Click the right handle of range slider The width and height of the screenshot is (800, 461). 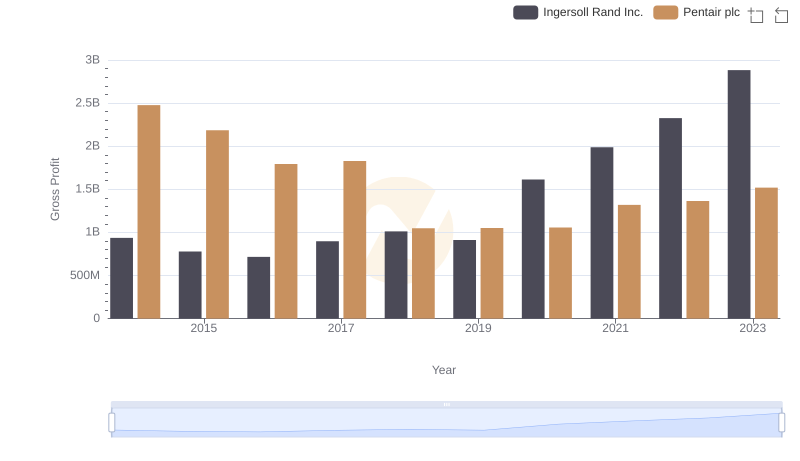(x=782, y=422)
